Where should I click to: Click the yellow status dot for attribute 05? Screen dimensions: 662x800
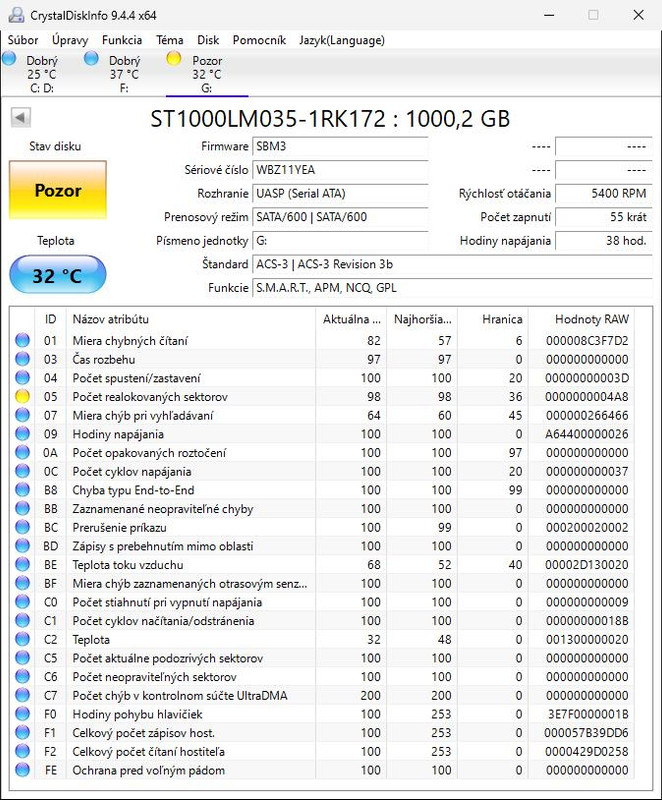(x=22, y=396)
